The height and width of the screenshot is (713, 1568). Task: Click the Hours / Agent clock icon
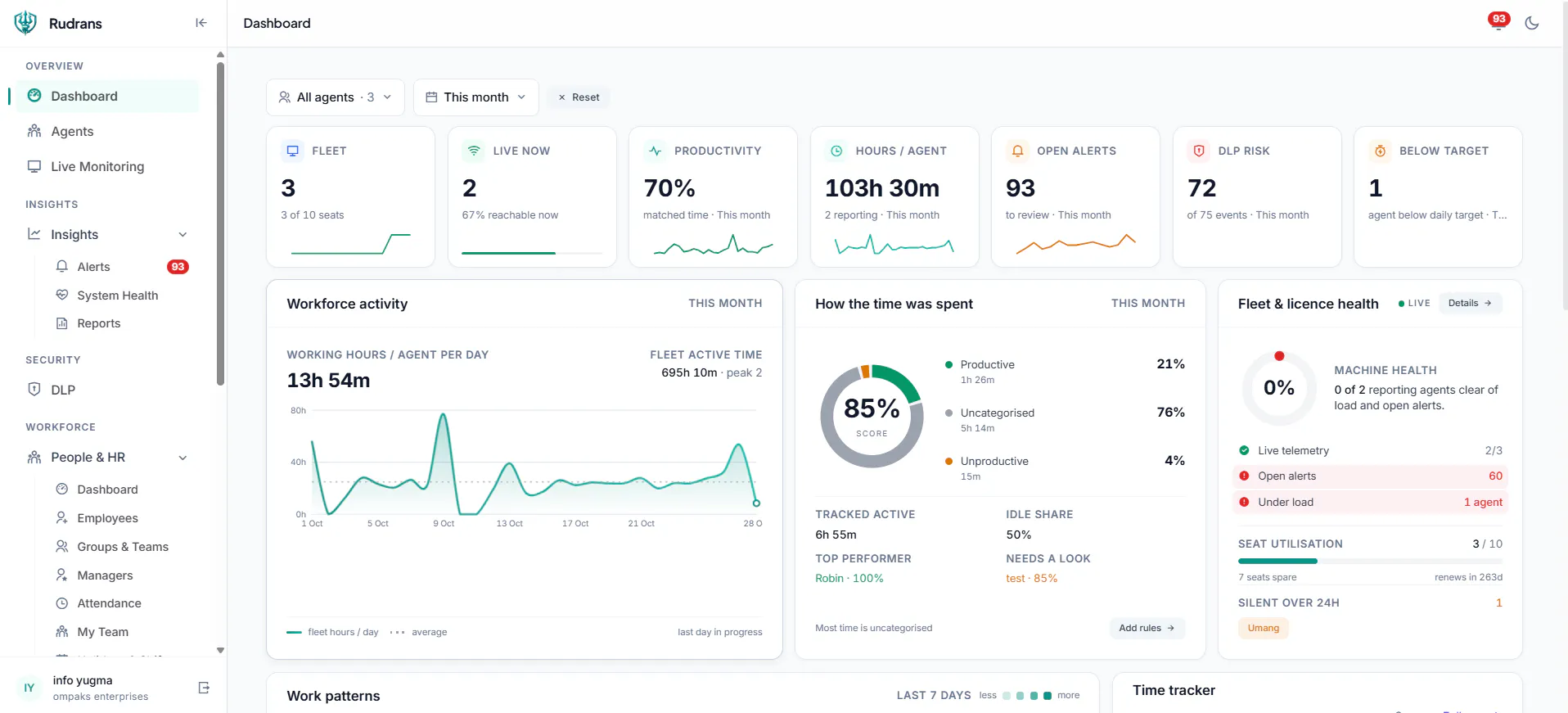[836, 151]
